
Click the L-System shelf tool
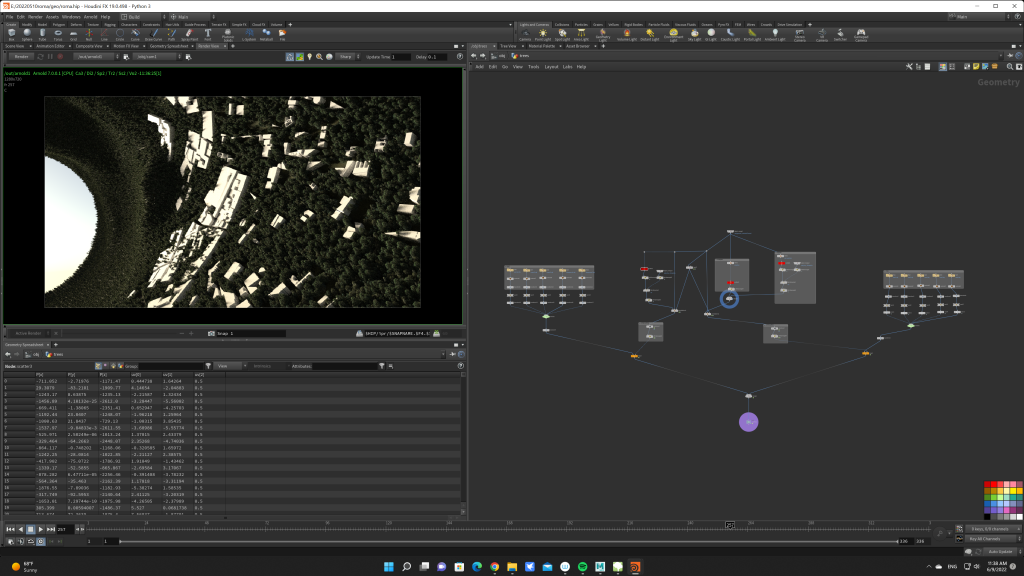[249, 35]
